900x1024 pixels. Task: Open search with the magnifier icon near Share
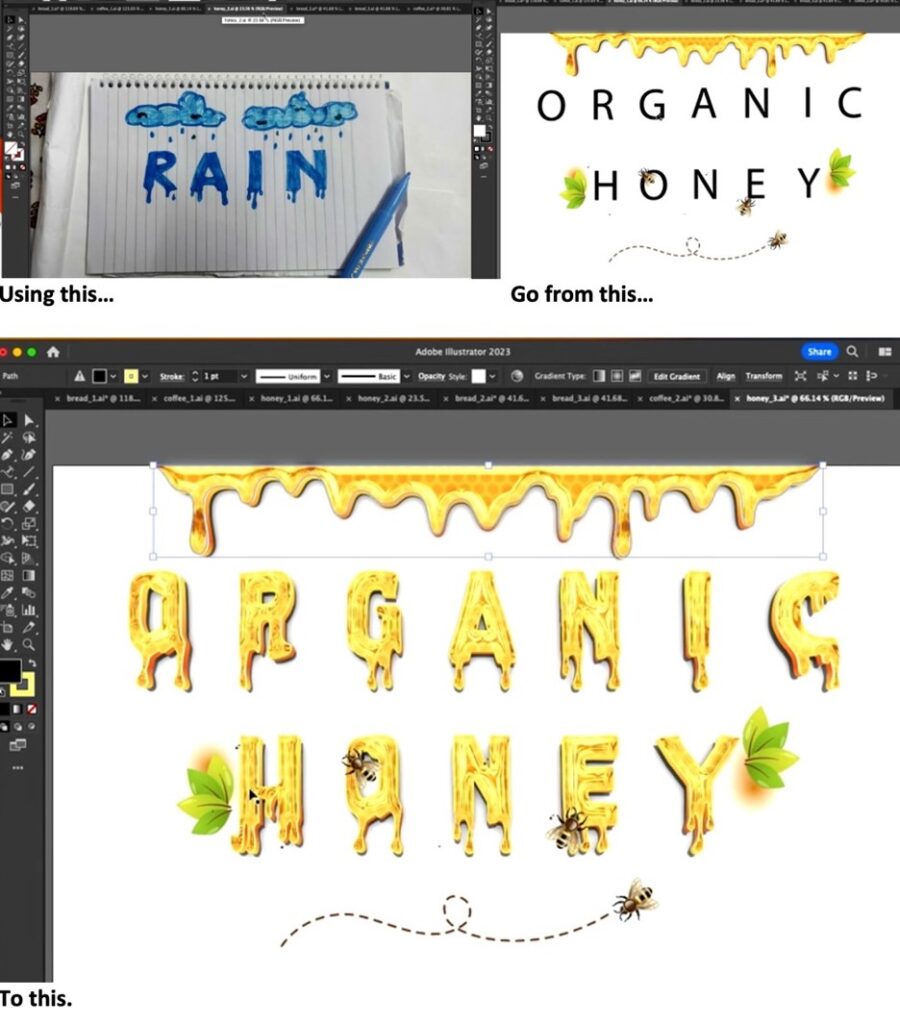tap(852, 351)
